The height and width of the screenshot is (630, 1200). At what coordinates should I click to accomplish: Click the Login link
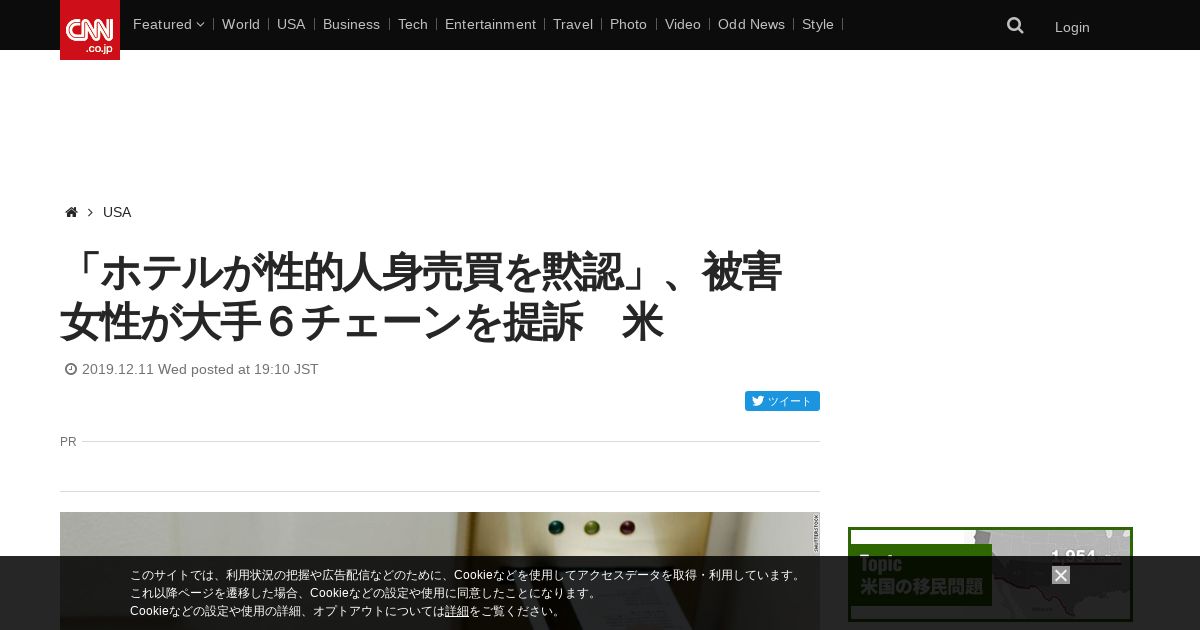pyautogui.click(x=1072, y=27)
